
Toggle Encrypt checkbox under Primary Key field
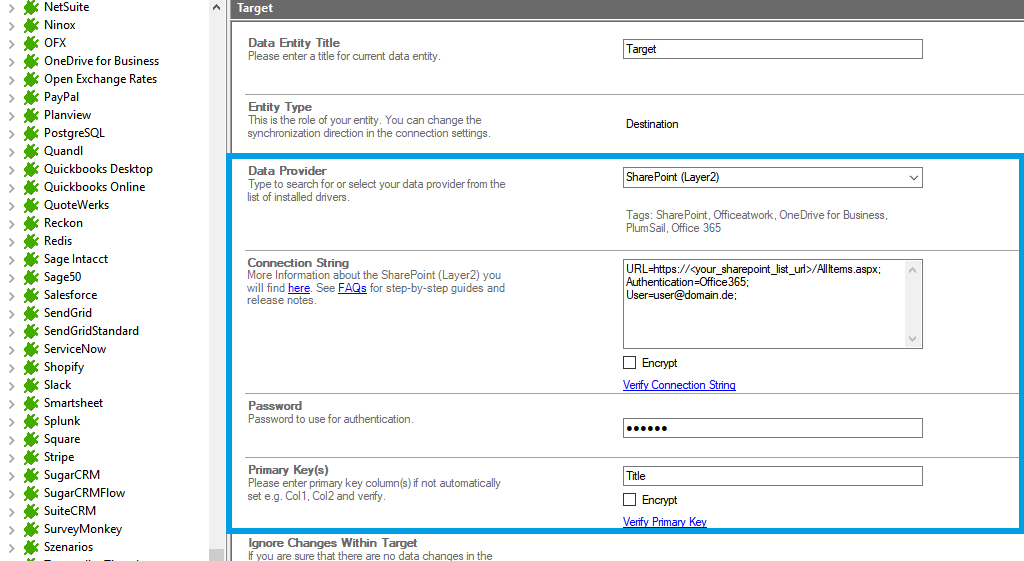(x=630, y=500)
